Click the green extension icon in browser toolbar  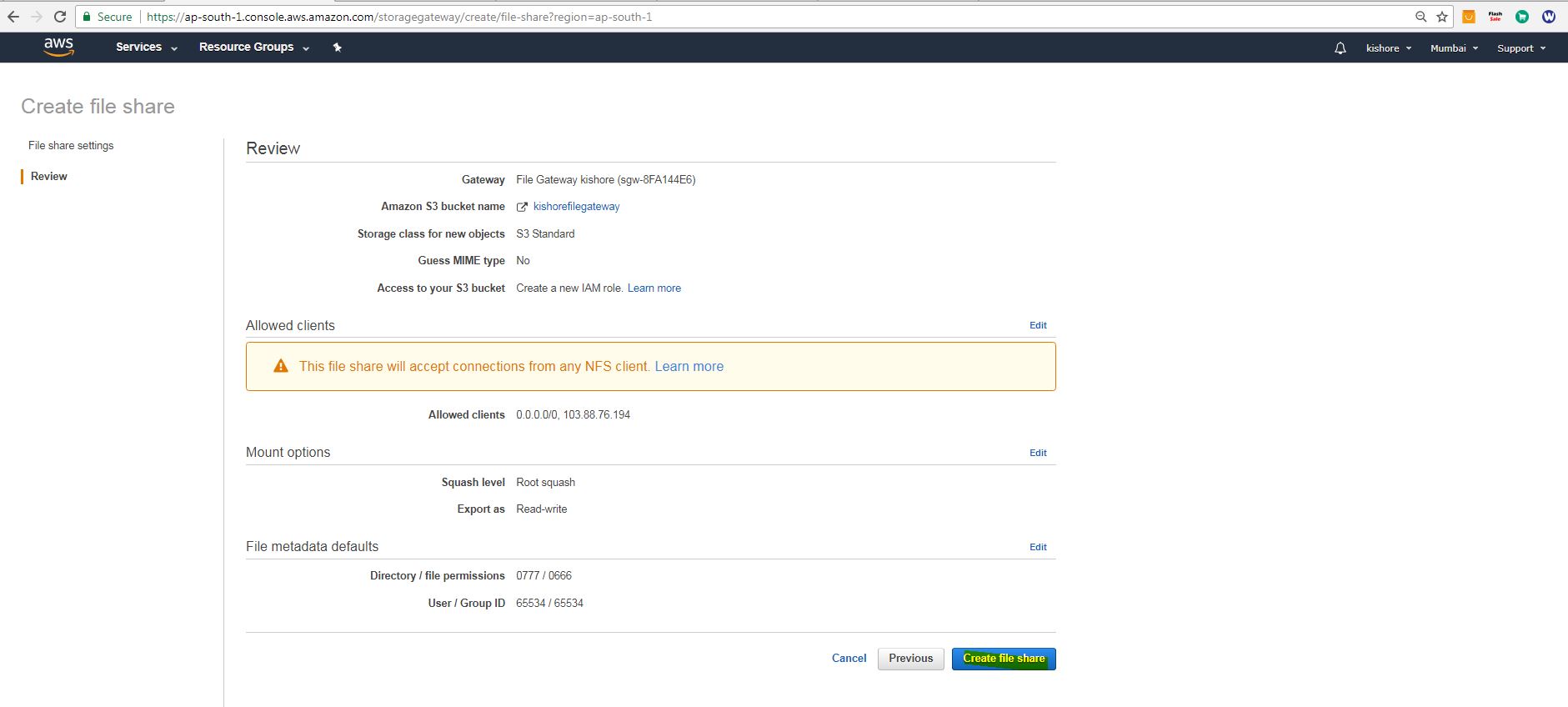(x=1522, y=17)
